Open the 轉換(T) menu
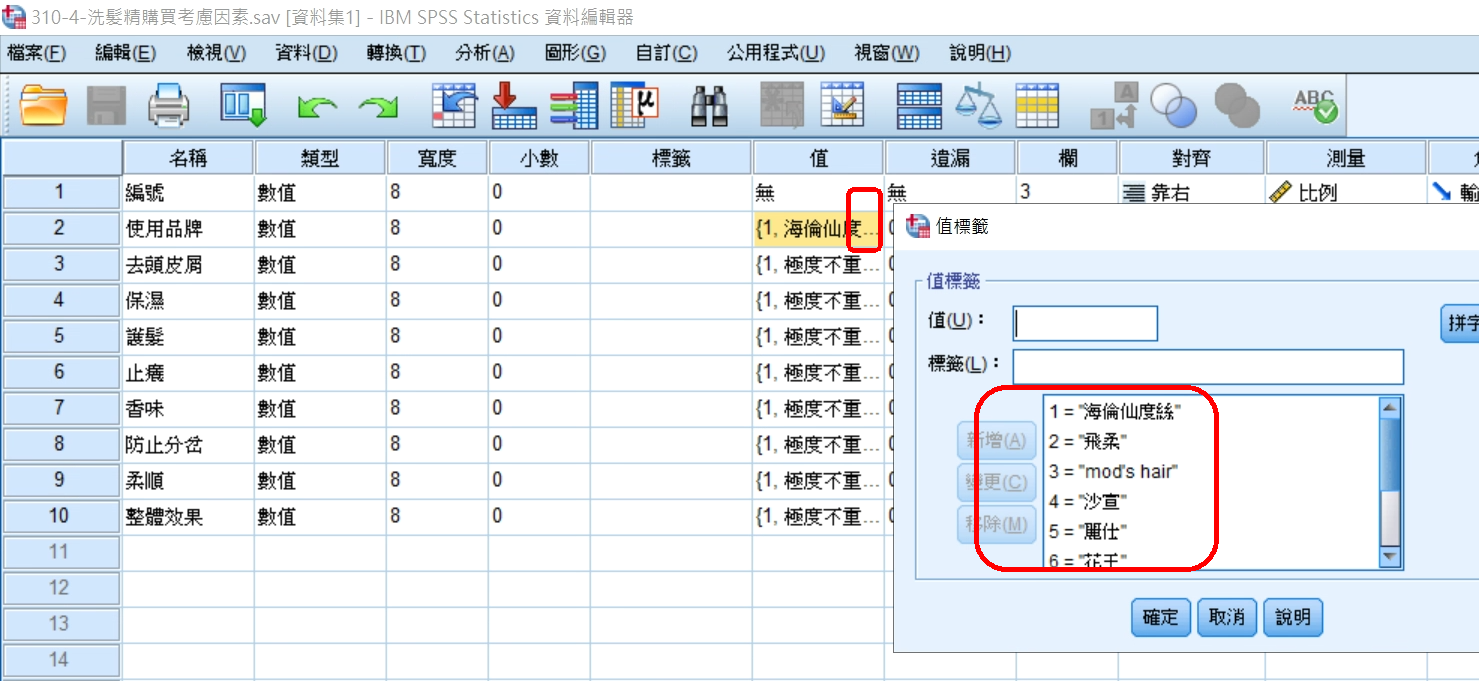This screenshot has height=681, width=1479. 396,53
